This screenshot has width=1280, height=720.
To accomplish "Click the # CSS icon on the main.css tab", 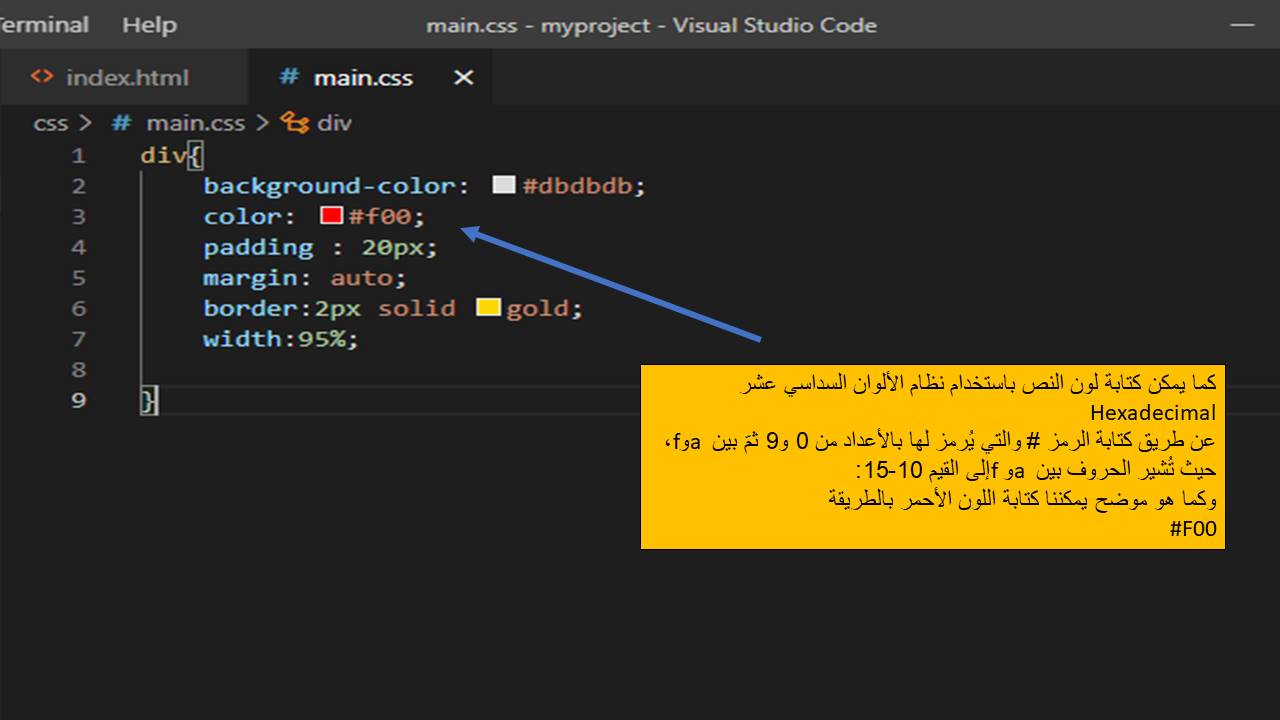I will [289, 77].
